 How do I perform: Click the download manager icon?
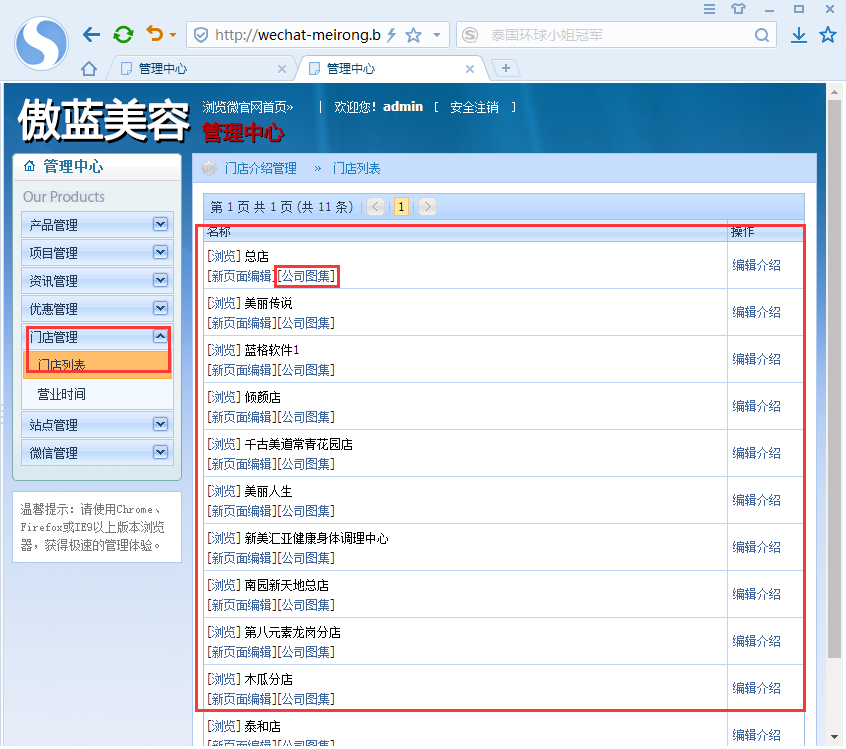pyautogui.click(x=798, y=33)
